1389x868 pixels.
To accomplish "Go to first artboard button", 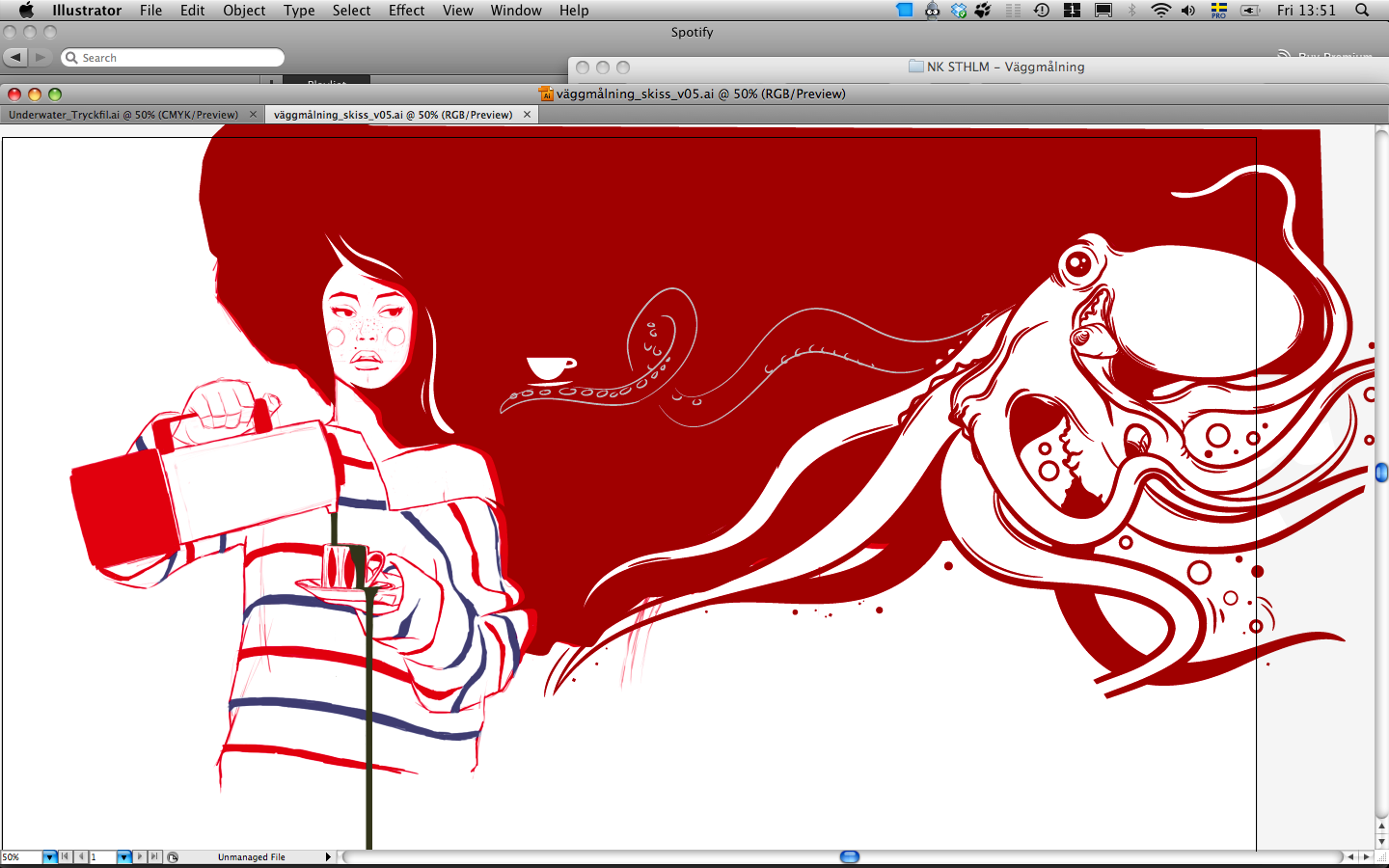I will (65, 856).
